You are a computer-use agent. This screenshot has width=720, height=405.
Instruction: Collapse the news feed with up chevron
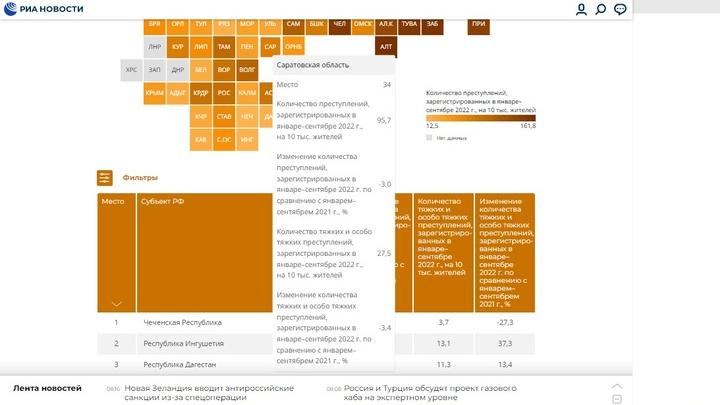[x=617, y=385]
